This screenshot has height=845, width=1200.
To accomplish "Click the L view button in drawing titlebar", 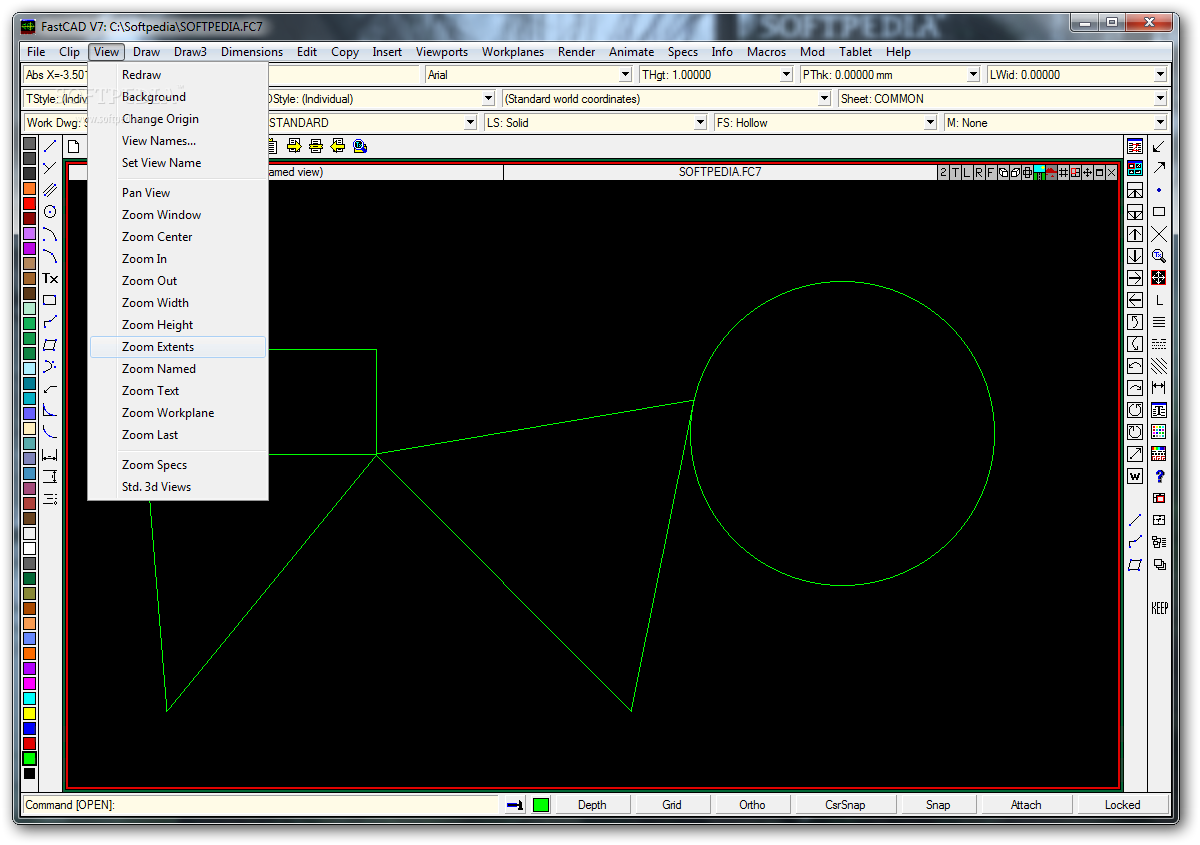I will point(967,173).
